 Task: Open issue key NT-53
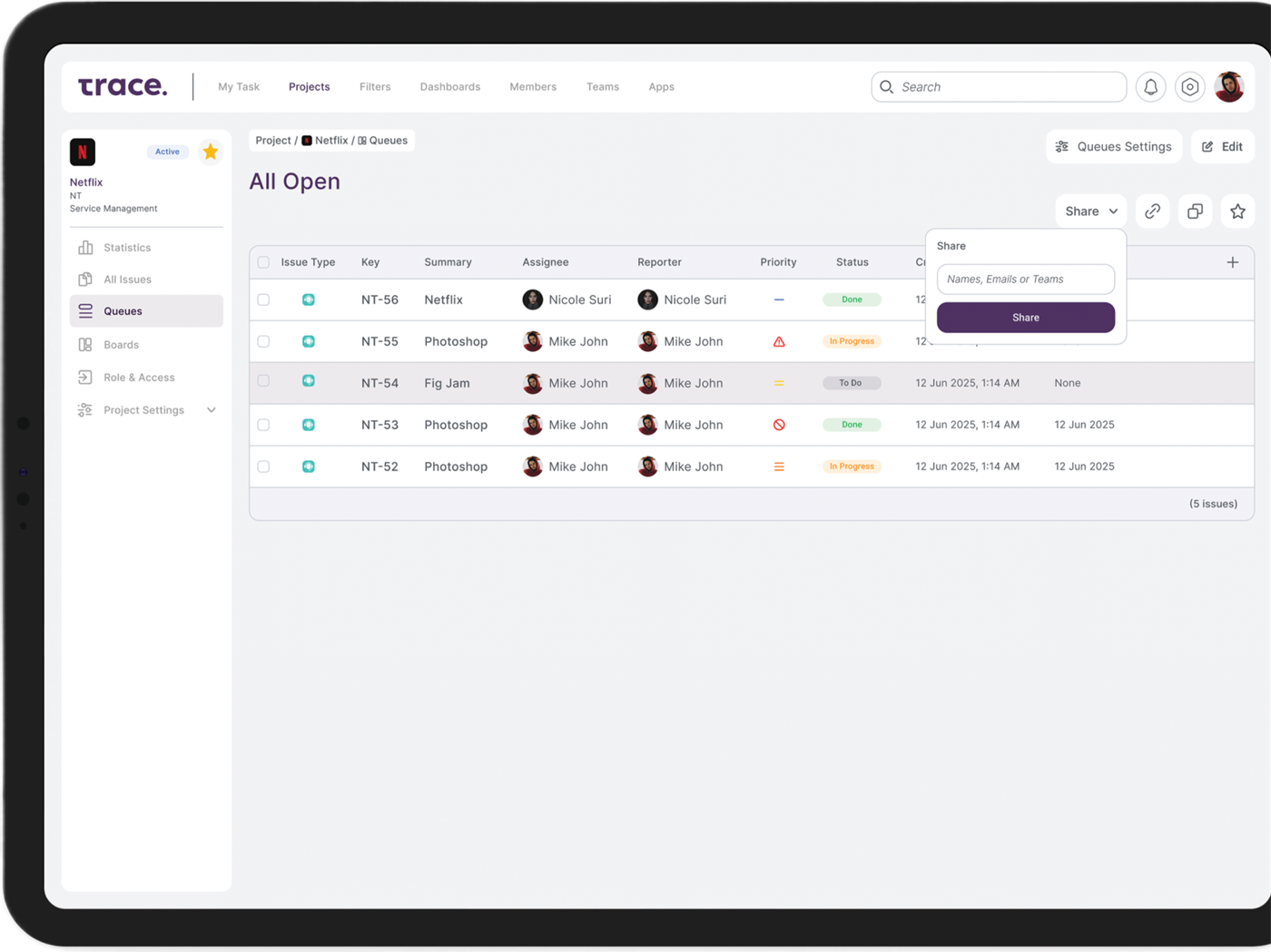(x=379, y=425)
